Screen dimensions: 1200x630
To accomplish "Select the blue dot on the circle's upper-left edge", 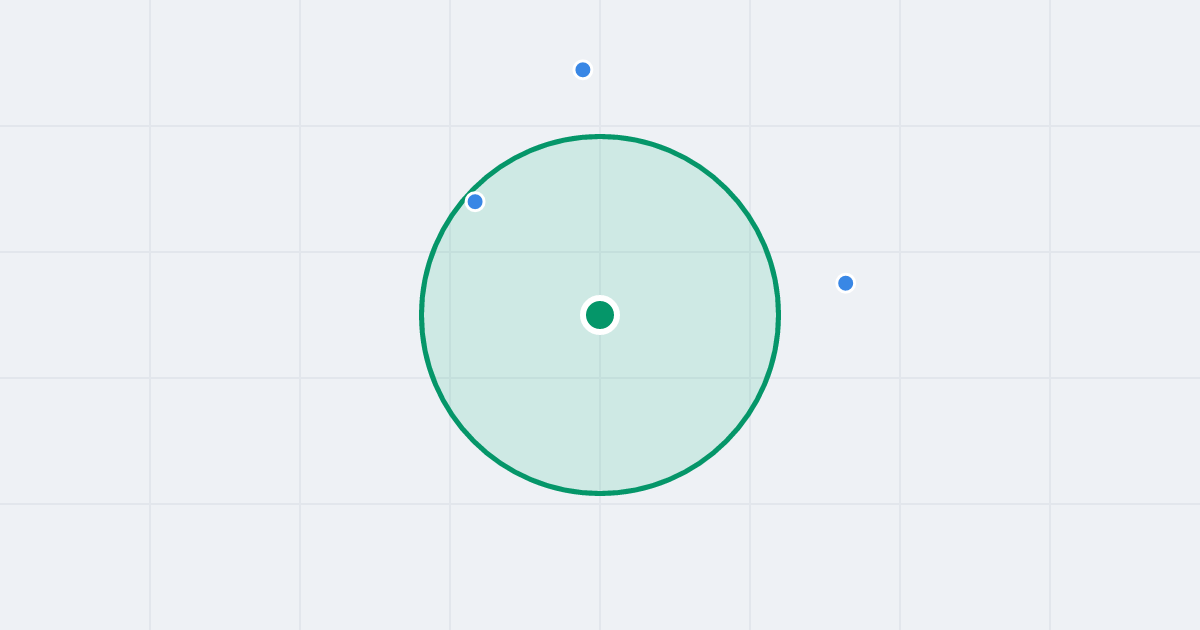I will point(475,202).
